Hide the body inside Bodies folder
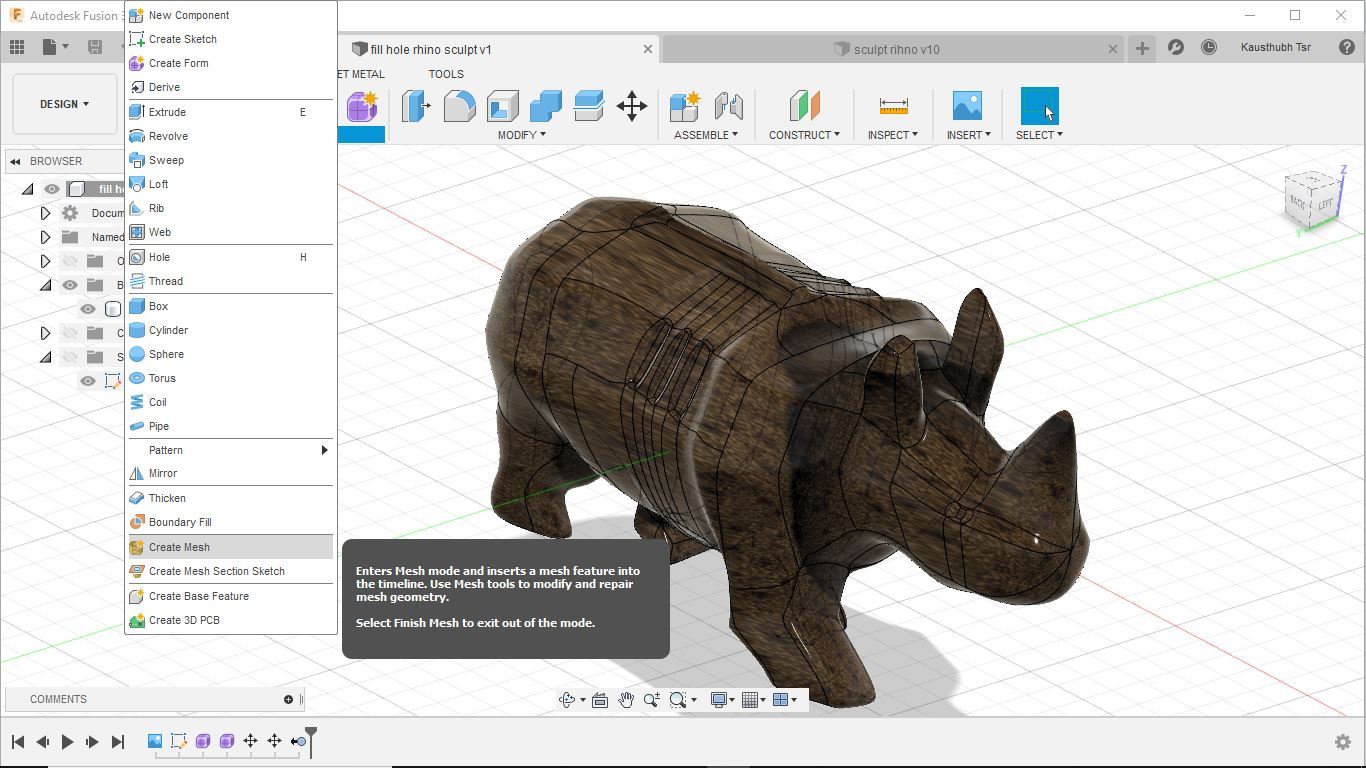This screenshot has height=768, width=1366. point(88,309)
